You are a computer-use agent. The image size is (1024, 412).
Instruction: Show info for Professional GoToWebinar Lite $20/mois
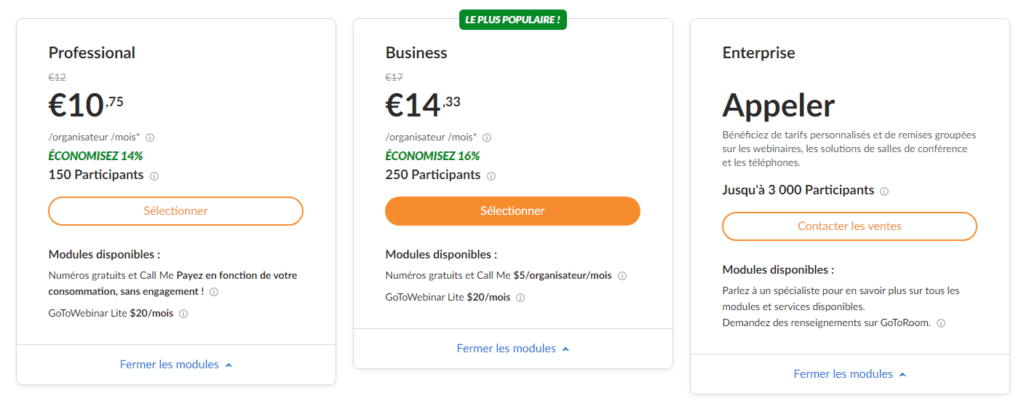coord(184,313)
